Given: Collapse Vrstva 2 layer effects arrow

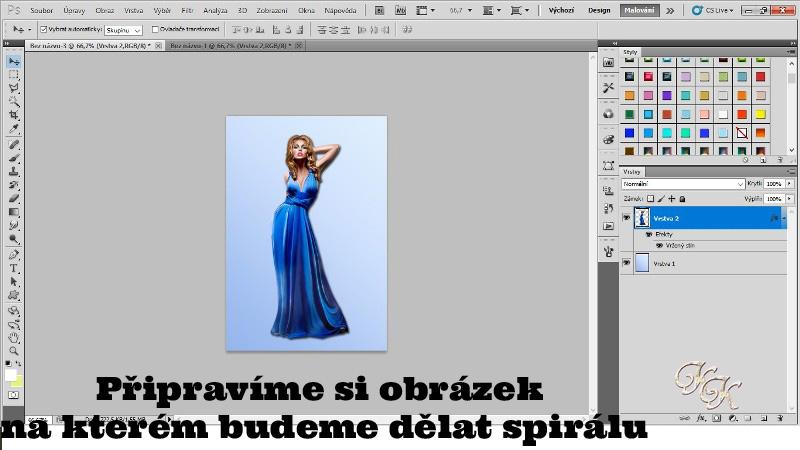Looking at the screenshot, I should click(x=784, y=218).
